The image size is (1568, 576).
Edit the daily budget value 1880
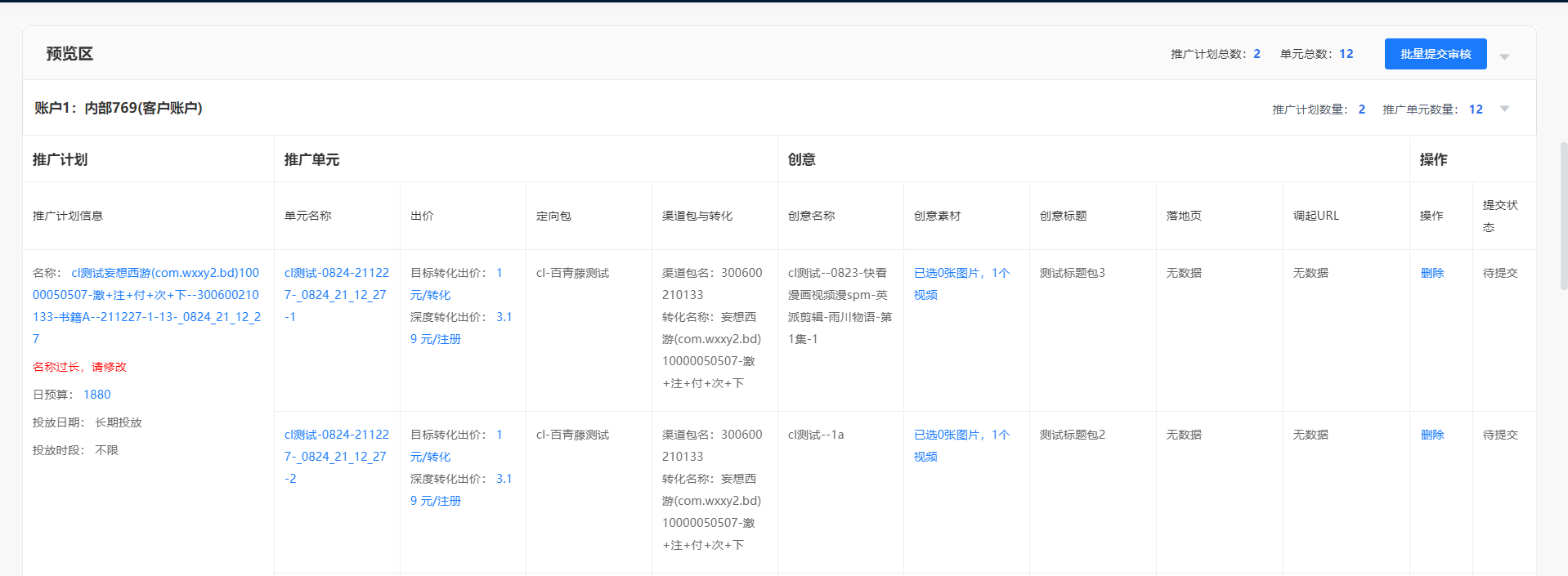[x=96, y=395]
